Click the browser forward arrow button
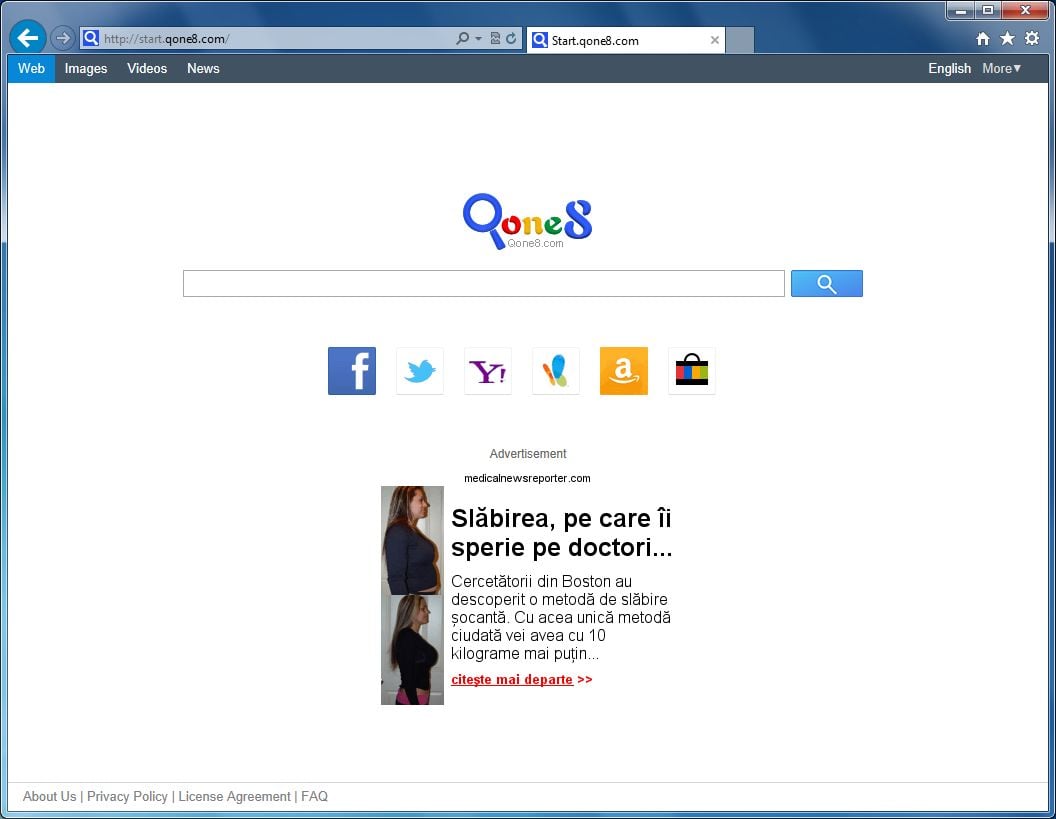Image resolution: width=1056 pixels, height=819 pixels. pos(63,38)
